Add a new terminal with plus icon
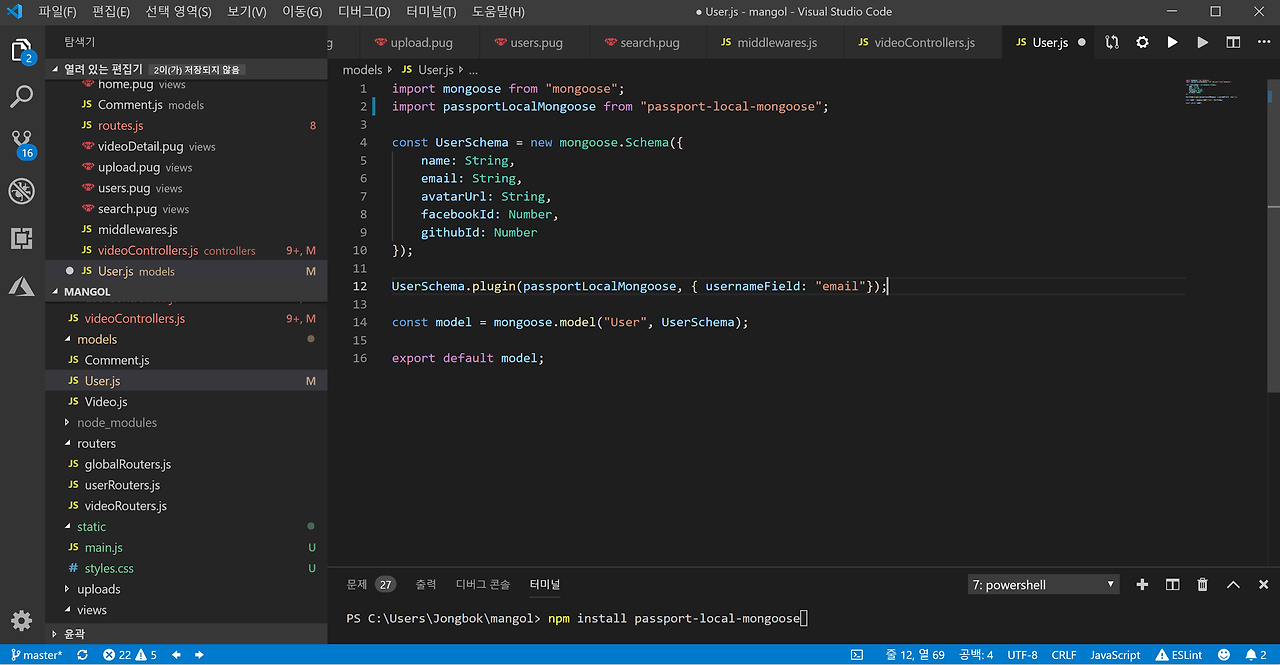 (x=1142, y=584)
